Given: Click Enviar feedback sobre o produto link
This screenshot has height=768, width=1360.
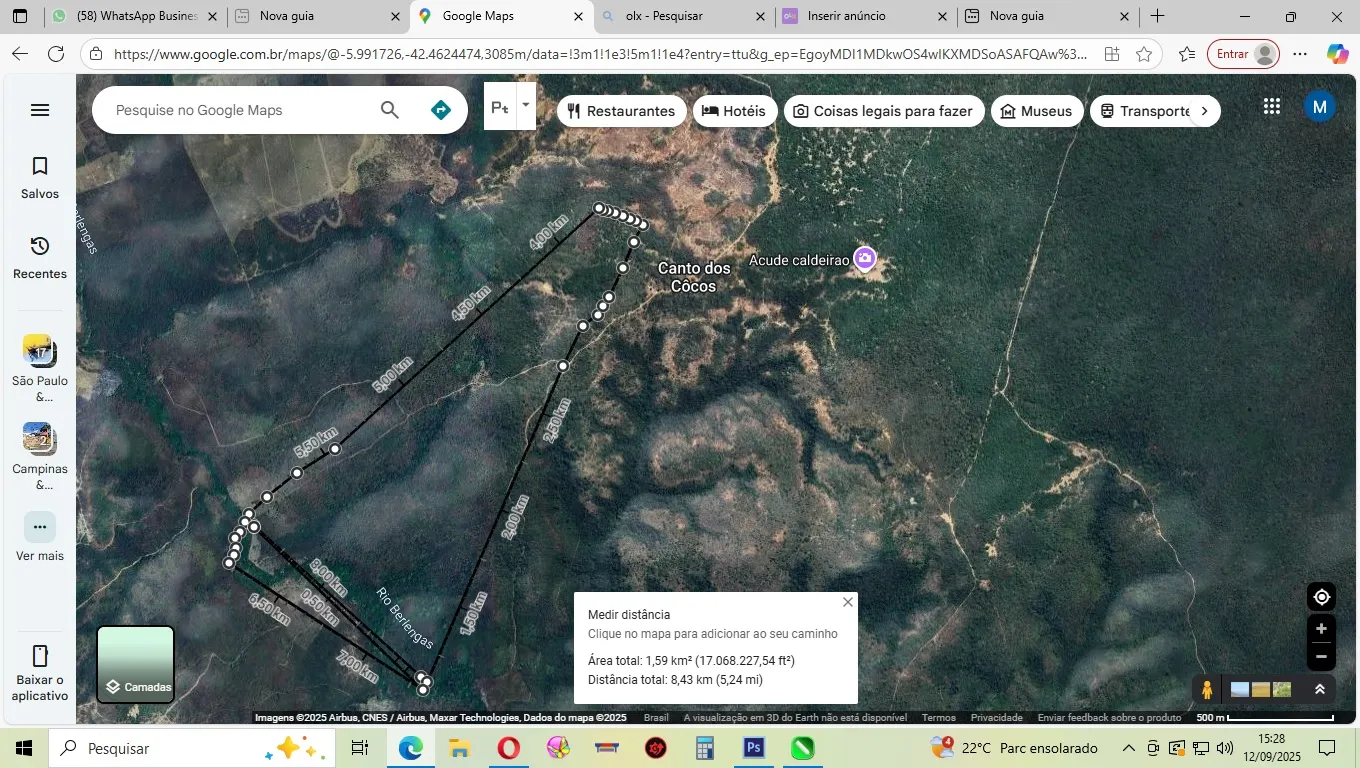Looking at the screenshot, I should (x=1110, y=717).
